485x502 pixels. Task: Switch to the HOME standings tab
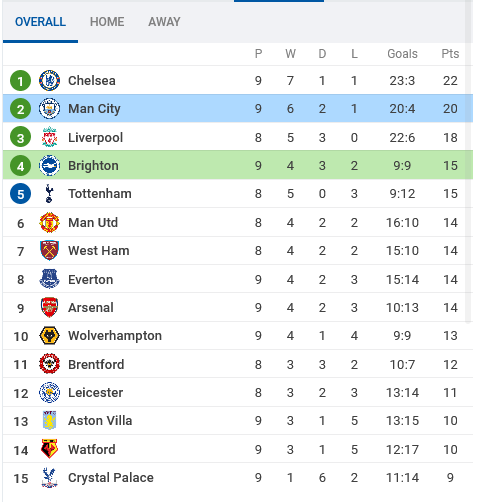tap(107, 22)
